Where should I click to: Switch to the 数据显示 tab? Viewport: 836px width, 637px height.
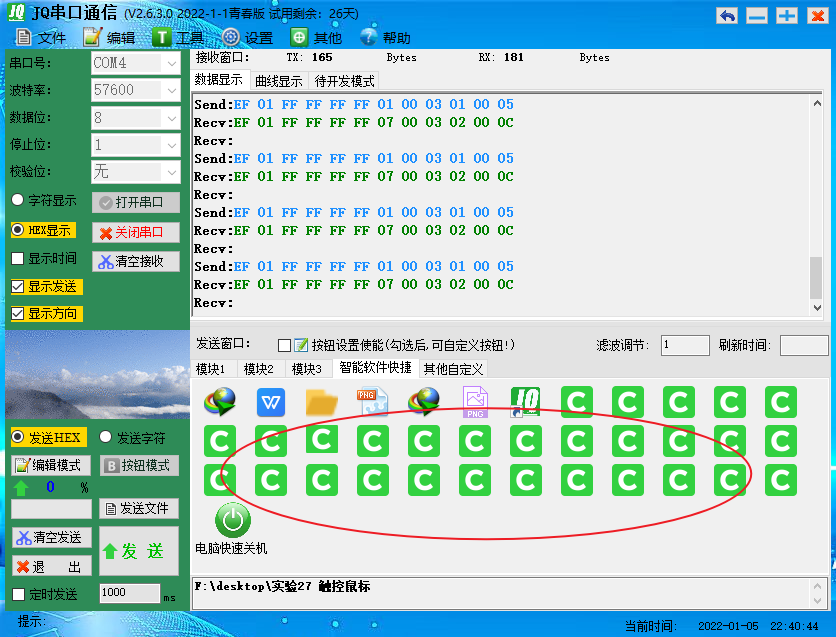pyautogui.click(x=219, y=80)
